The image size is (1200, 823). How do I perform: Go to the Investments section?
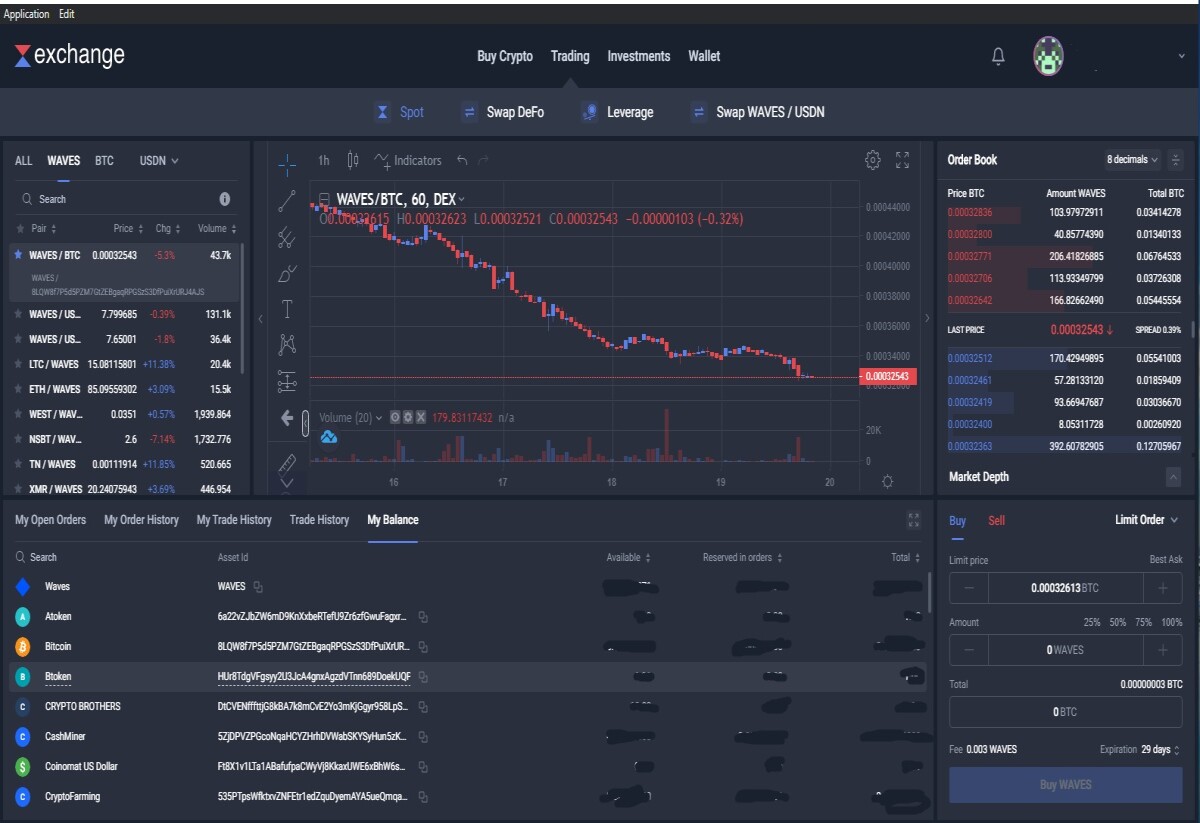click(638, 56)
